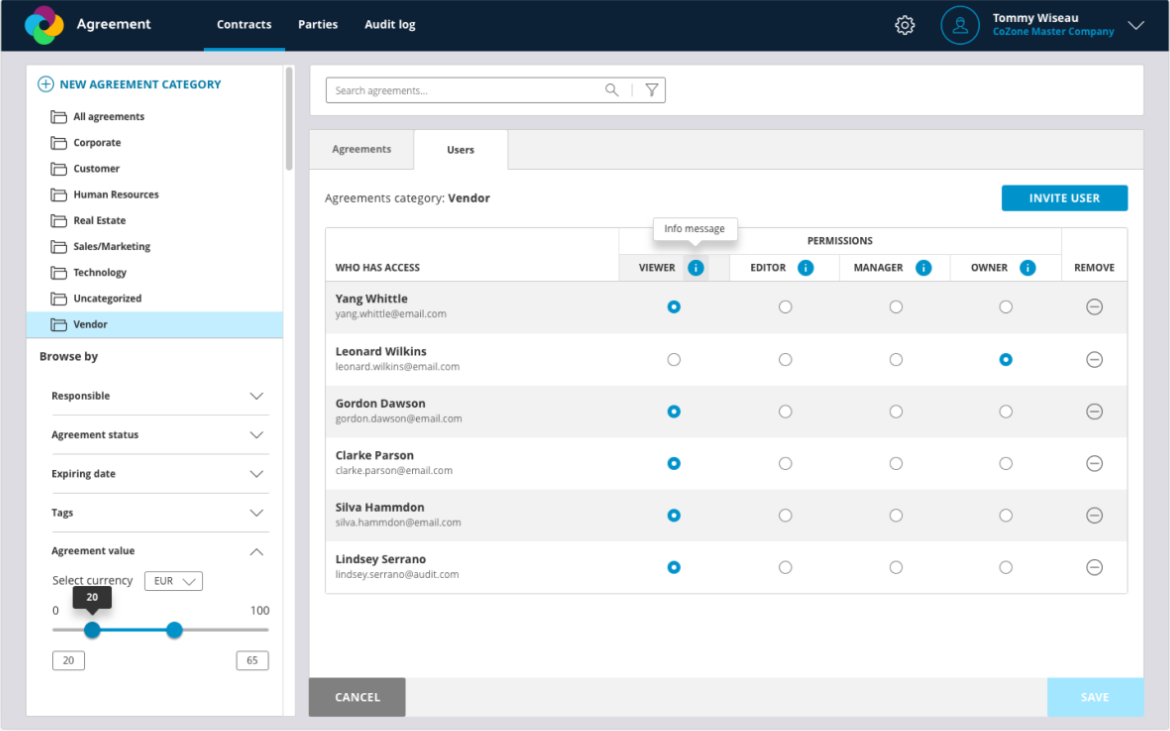1170x731 pixels.
Task: Click the Editor info icon
Action: coord(805,268)
